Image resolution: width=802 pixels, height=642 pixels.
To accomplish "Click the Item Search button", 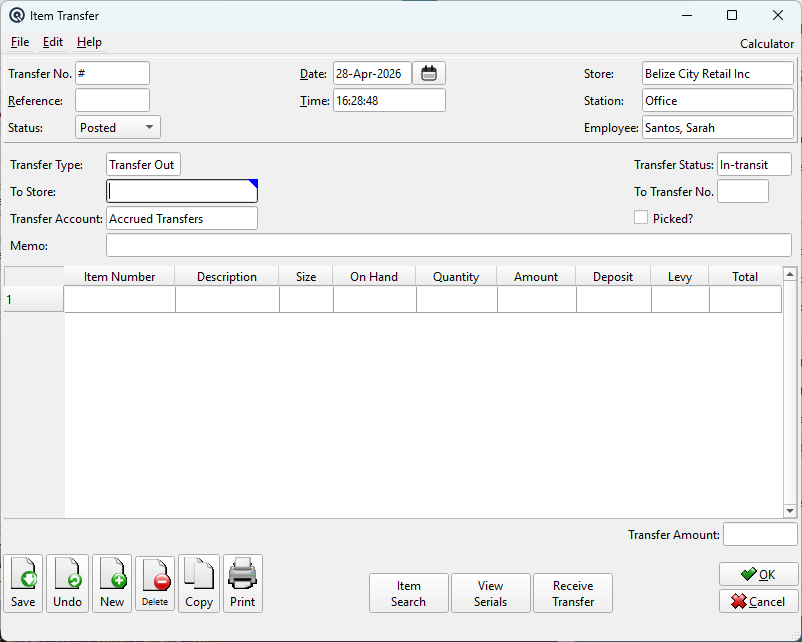I will point(409,593).
